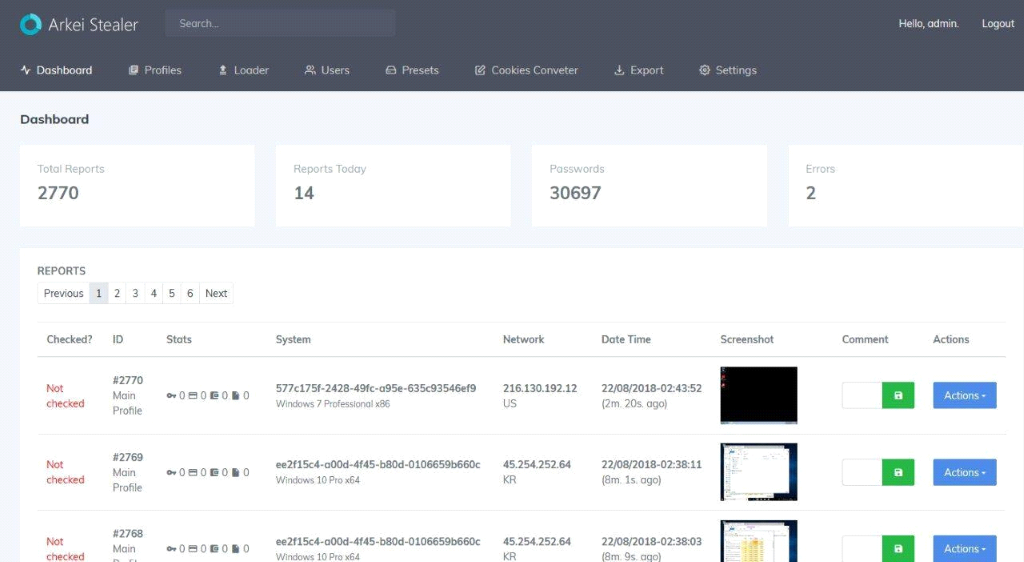
Task: Click the Cookies Conveter edit icon
Action: pyautogui.click(x=480, y=70)
